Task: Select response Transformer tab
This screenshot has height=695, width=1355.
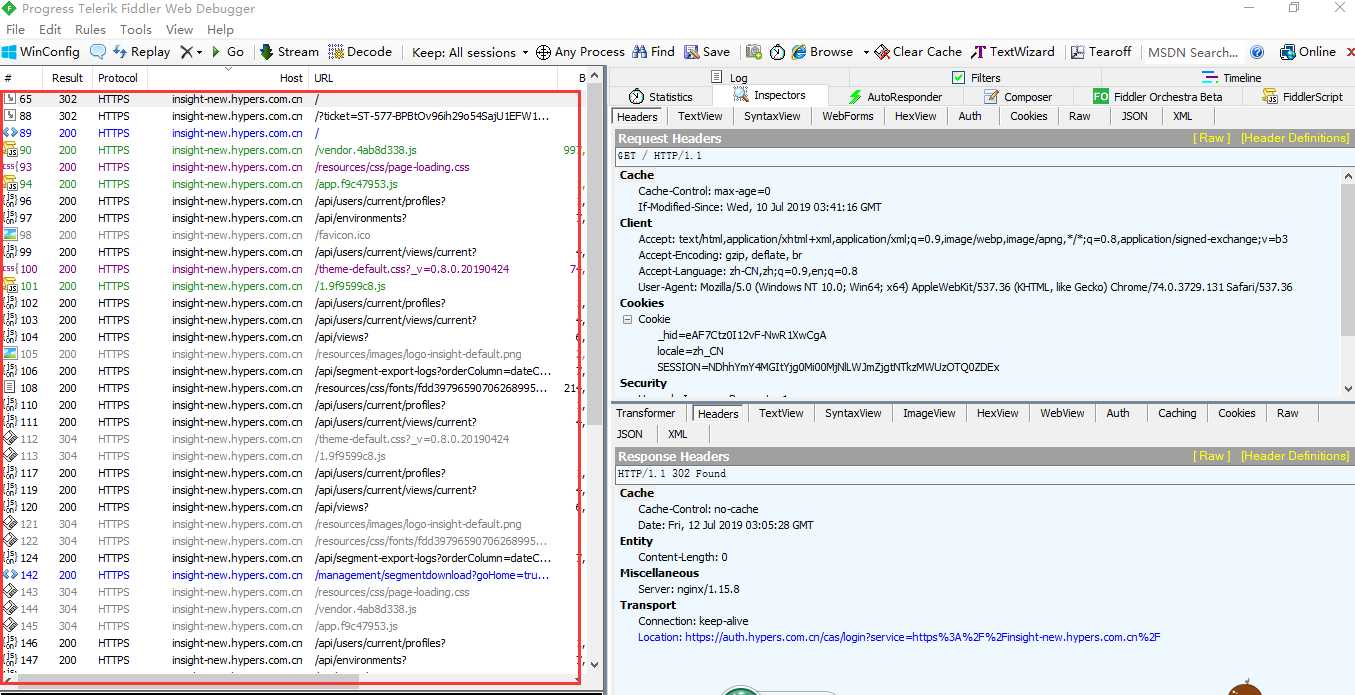Action: tap(645, 413)
